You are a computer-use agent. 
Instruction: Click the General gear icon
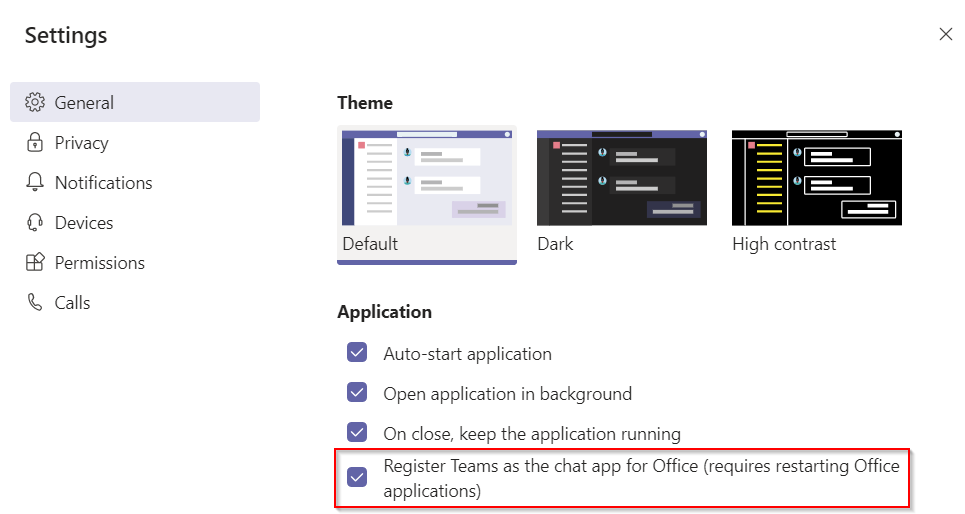pos(35,102)
